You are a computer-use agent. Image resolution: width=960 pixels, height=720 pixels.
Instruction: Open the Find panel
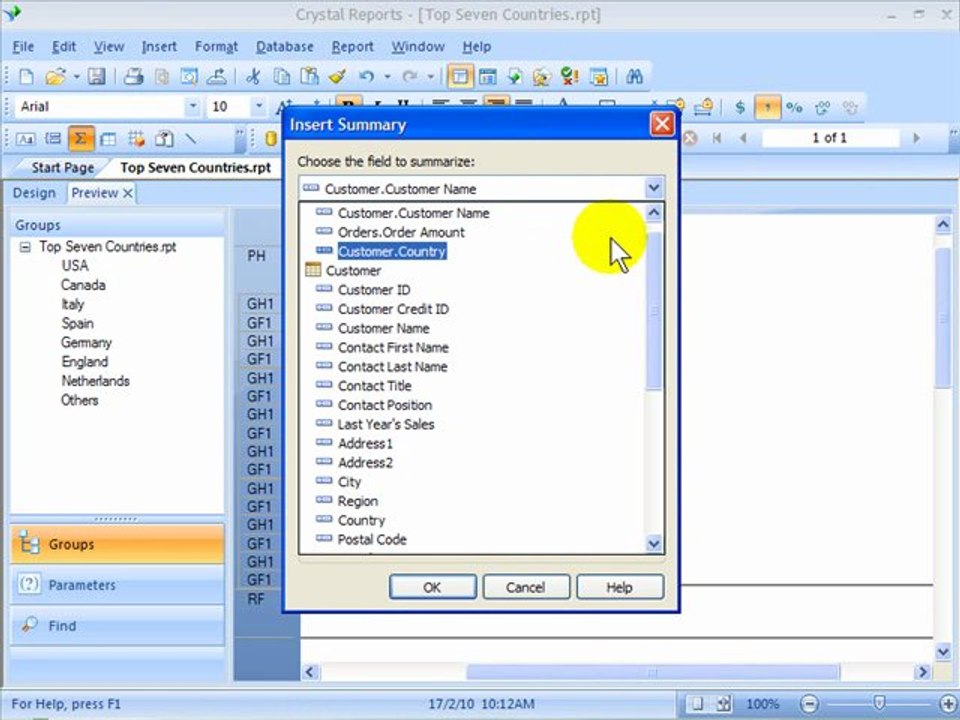point(117,625)
